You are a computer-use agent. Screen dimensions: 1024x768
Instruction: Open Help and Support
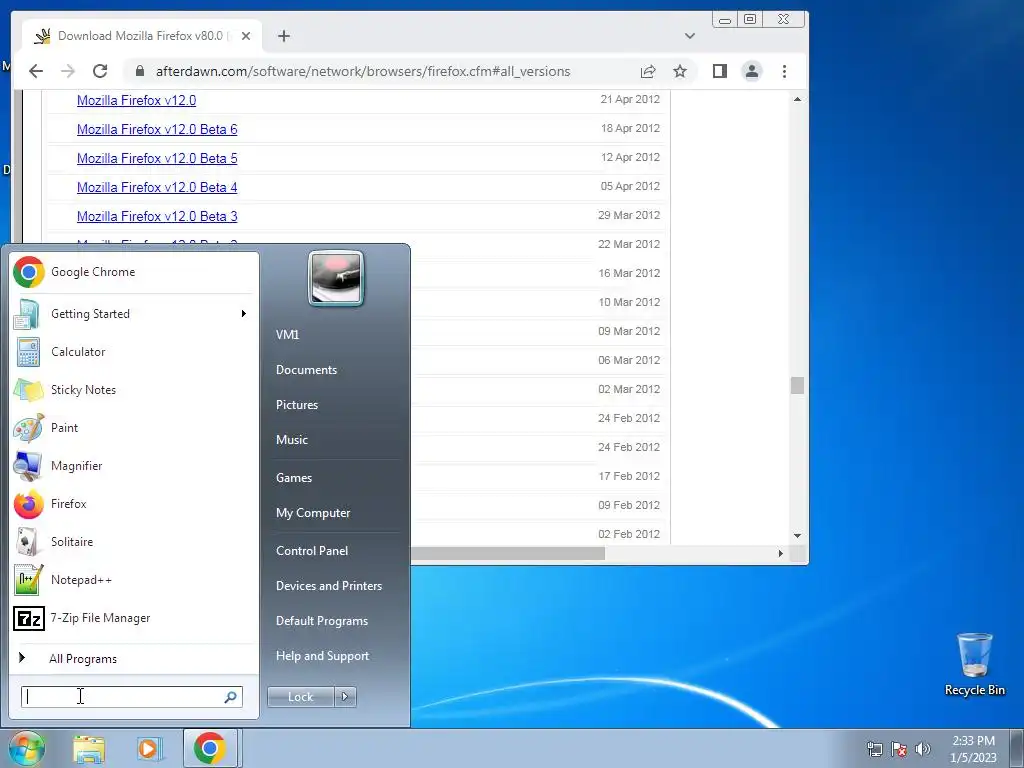pyautogui.click(x=322, y=656)
